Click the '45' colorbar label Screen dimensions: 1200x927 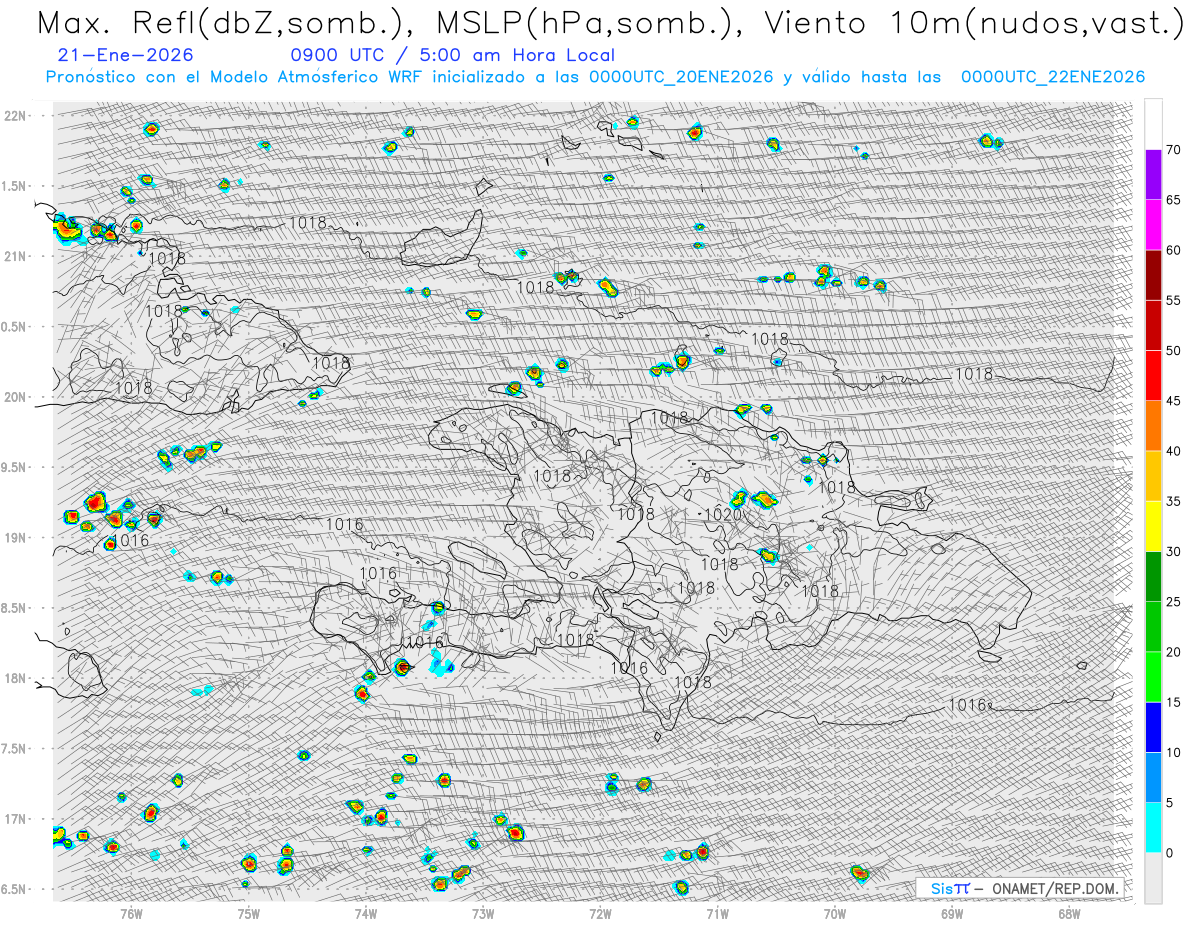pyautogui.click(x=1173, y=401)
